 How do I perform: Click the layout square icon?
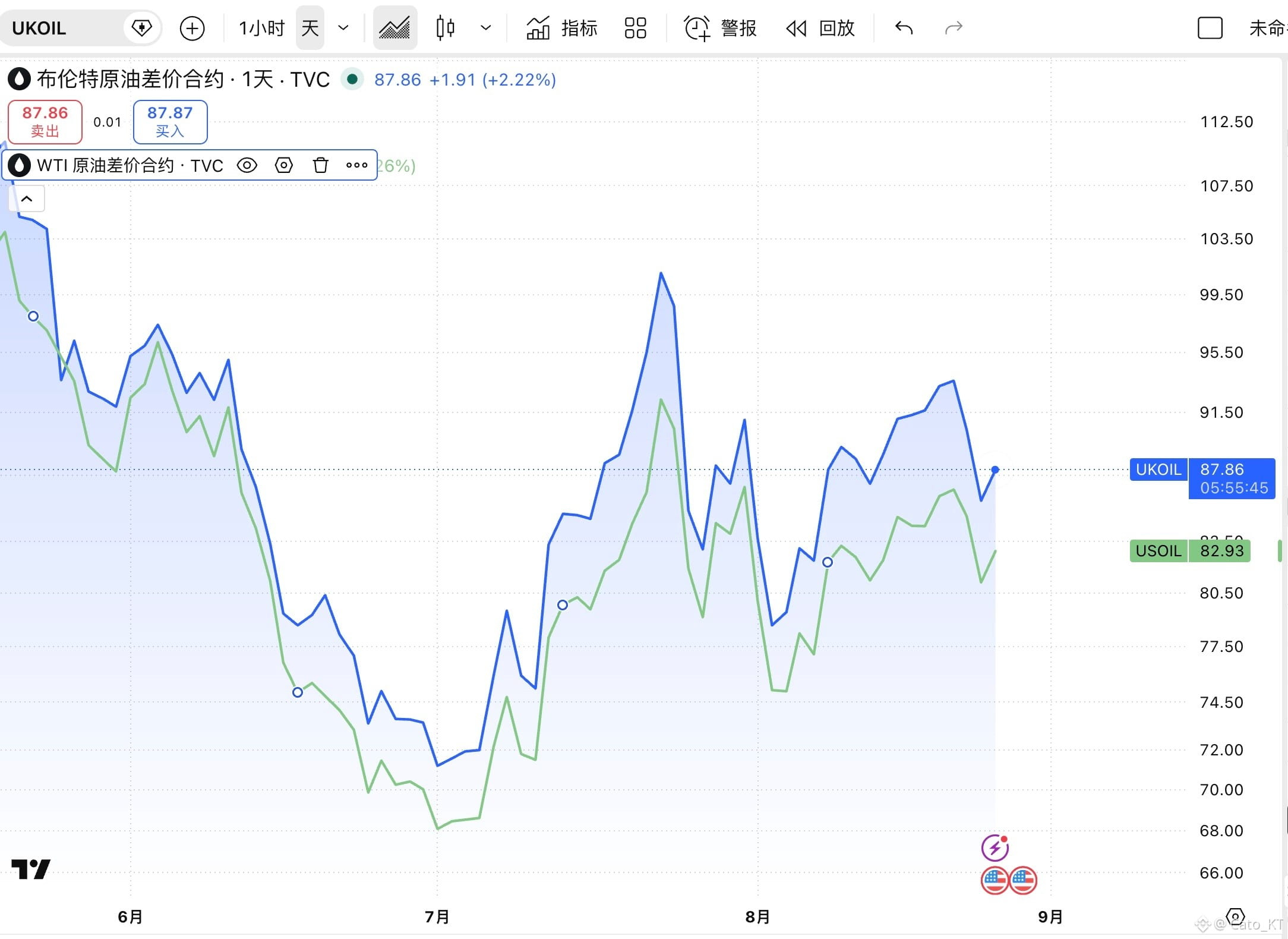[1210, 28]
